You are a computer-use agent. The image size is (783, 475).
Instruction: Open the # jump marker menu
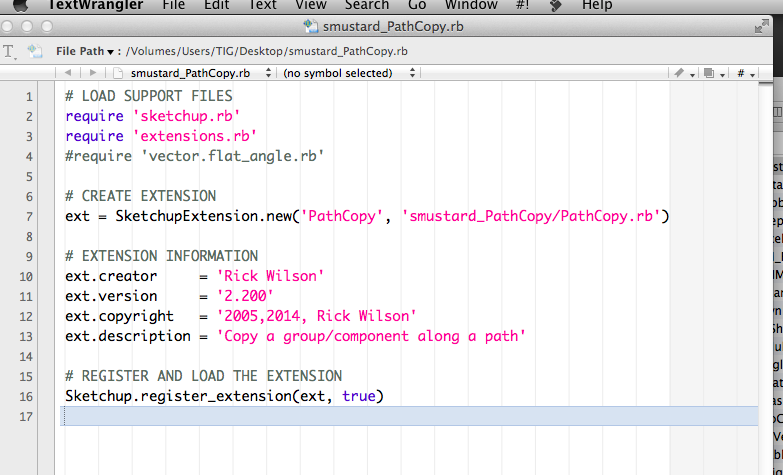(x=744, y=73)
